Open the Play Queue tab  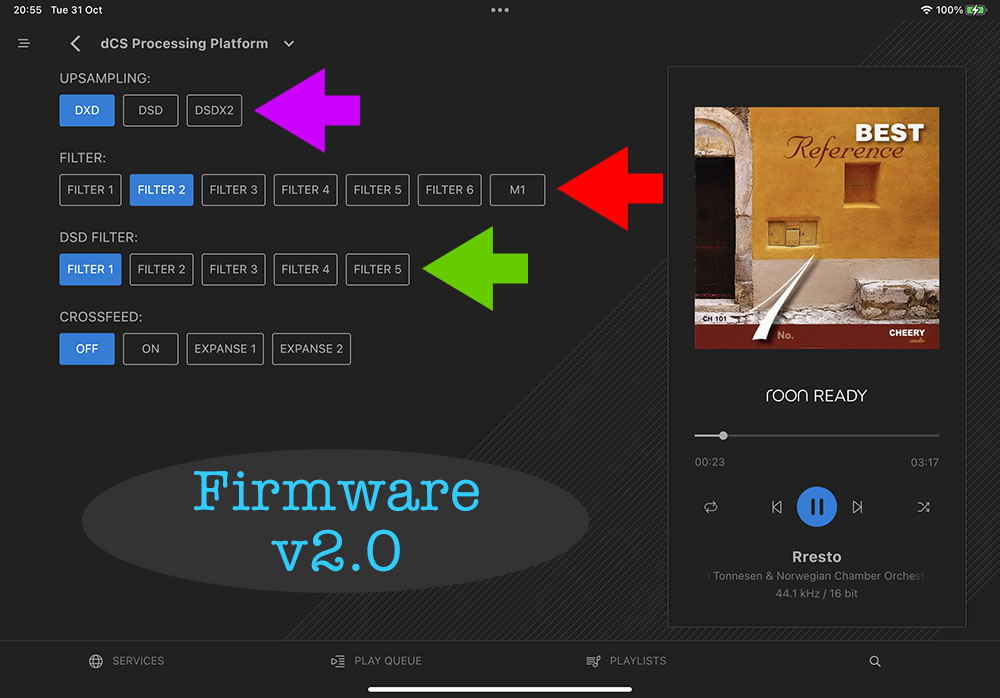click(376, 661)
